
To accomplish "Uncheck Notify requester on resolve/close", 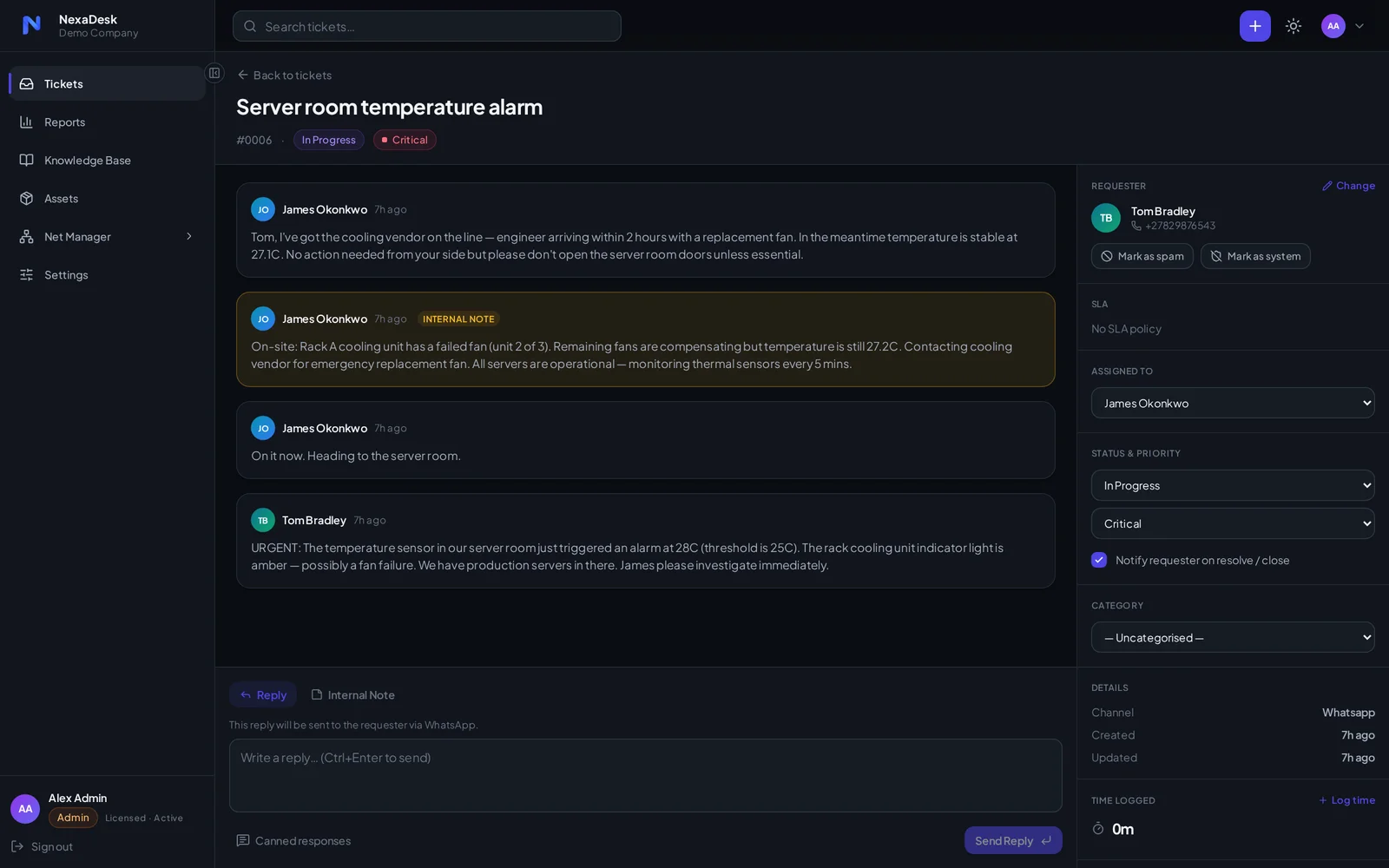I will pyautogui.click(x=1099, y=560).
